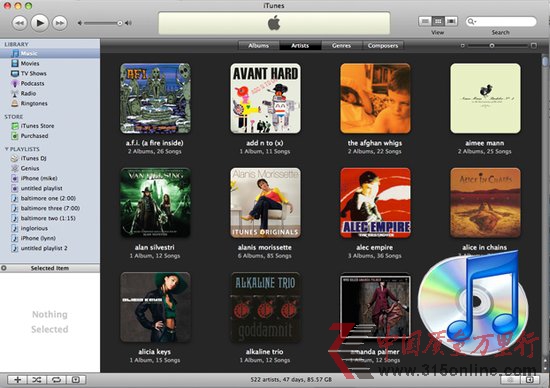The image size is (550, 388).
Task: Select baltimore two (1:15) playlist
Action: 50,218
